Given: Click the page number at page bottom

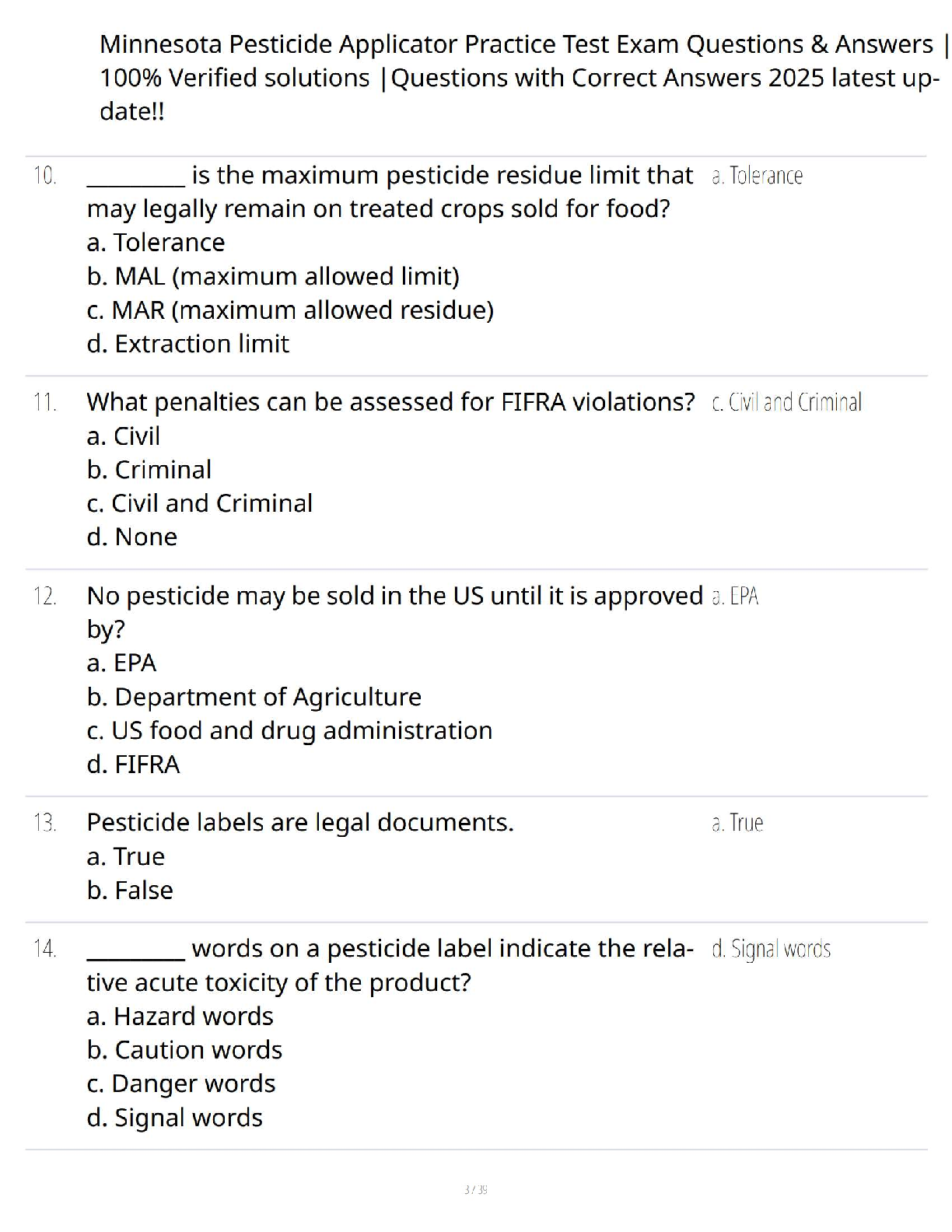Looking at the screenshot, I should 475,1189.
